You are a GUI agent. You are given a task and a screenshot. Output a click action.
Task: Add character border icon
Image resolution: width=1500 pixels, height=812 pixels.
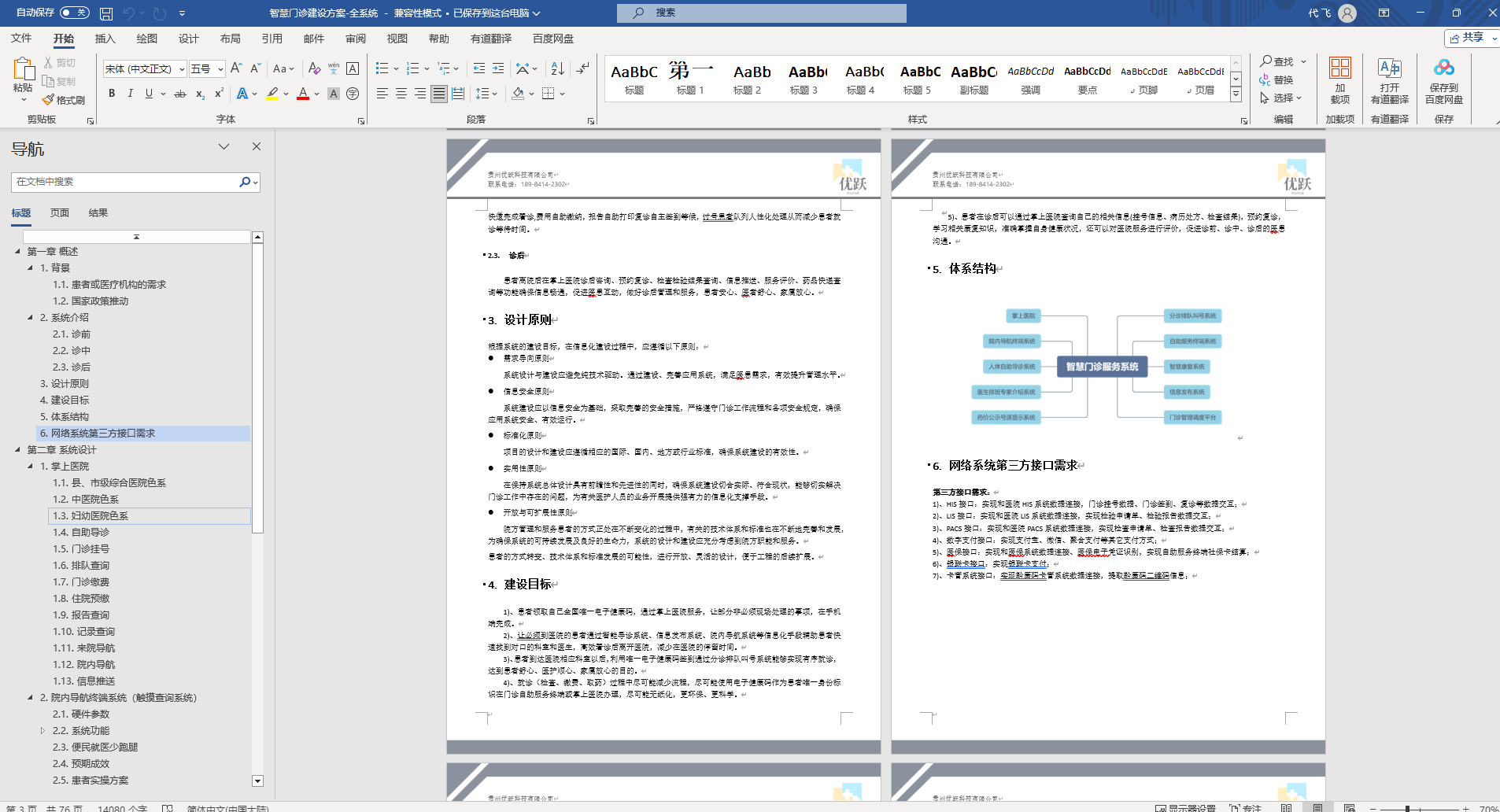tap(353, 68)
